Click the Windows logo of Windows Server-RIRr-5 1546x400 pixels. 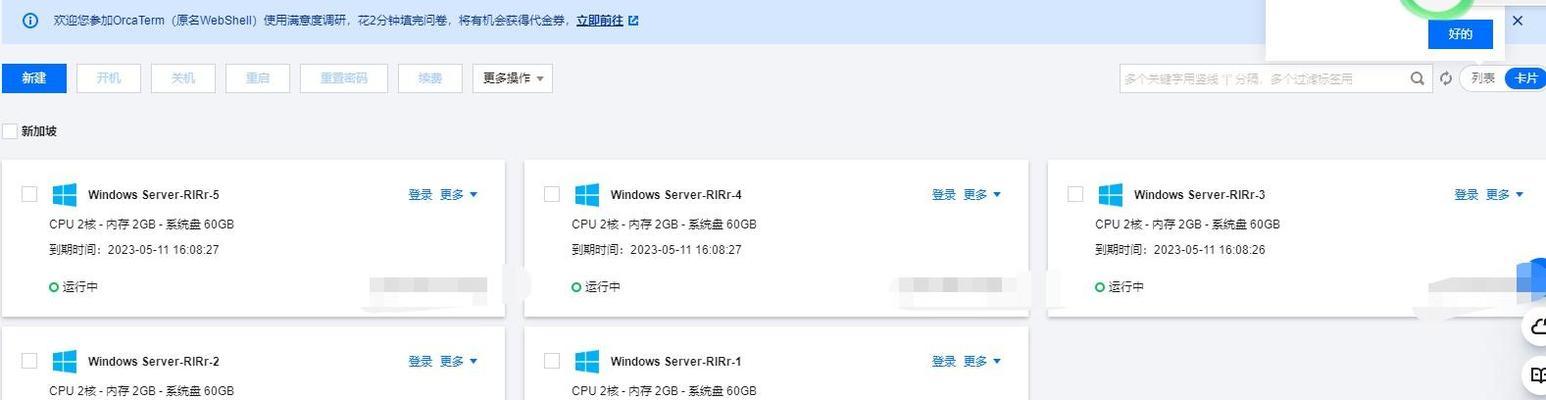click(x=65, y=194)
